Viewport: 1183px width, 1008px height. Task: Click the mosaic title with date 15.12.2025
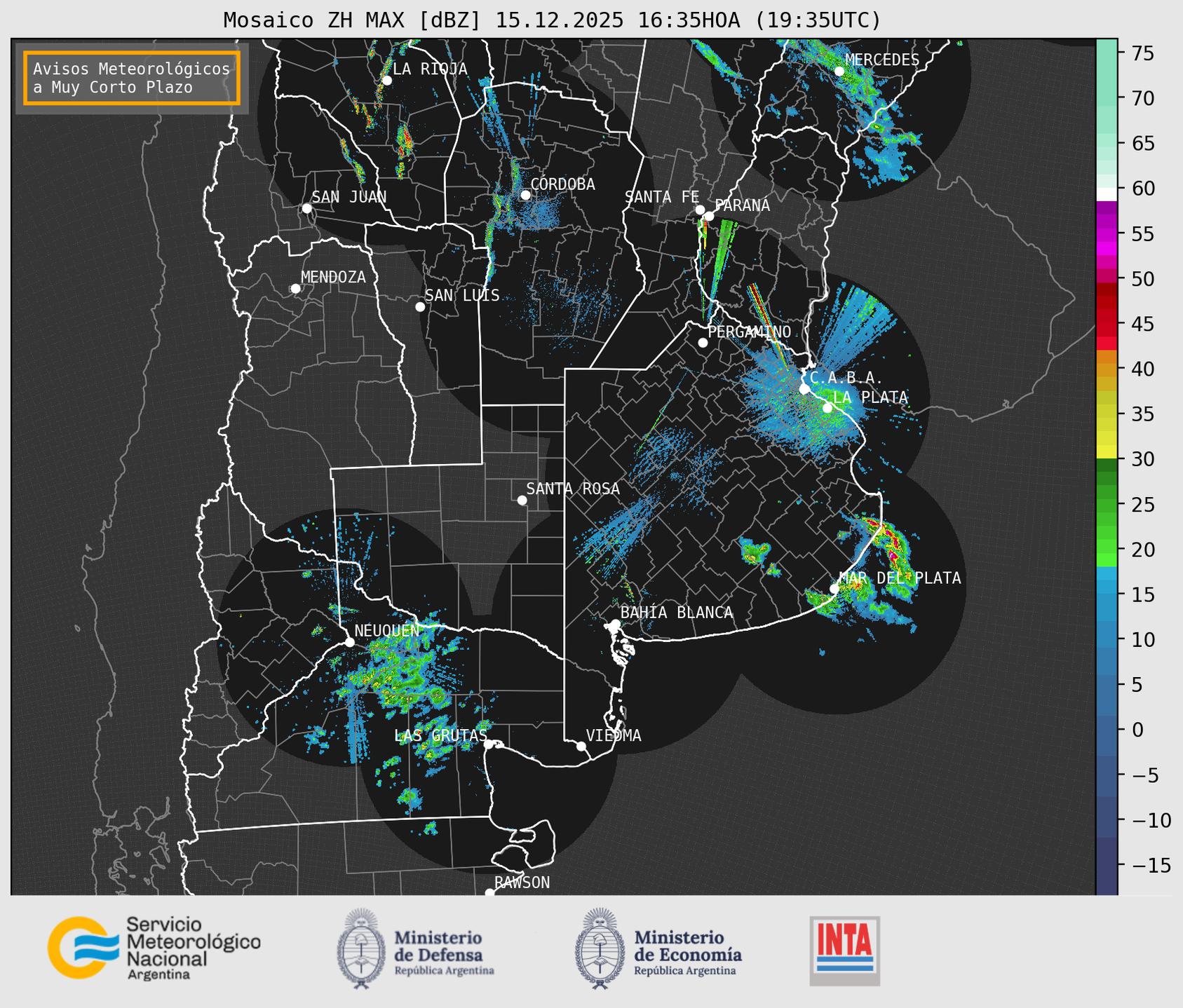pyautogui.click(x=552, y=20)
